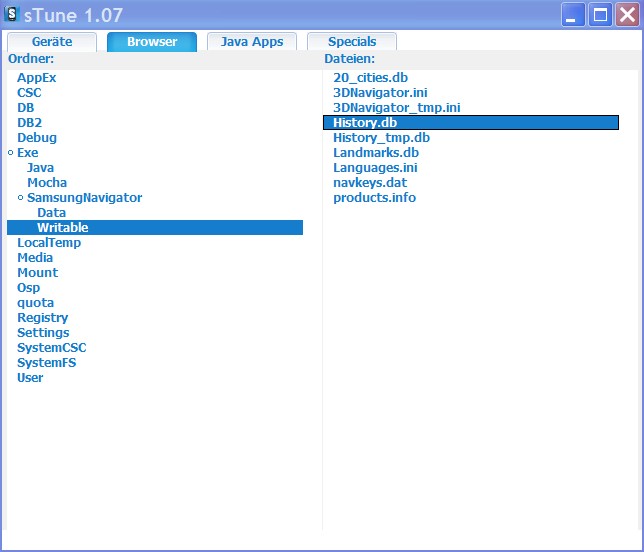The width and height of the screenshot is (644, 552).
Task: Select the products.info file
Action: [374, 198]
